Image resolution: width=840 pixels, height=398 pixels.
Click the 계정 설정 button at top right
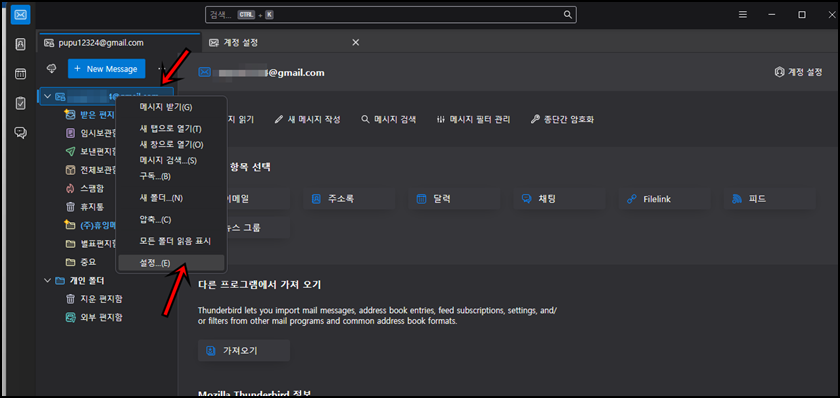coord(798,72)
